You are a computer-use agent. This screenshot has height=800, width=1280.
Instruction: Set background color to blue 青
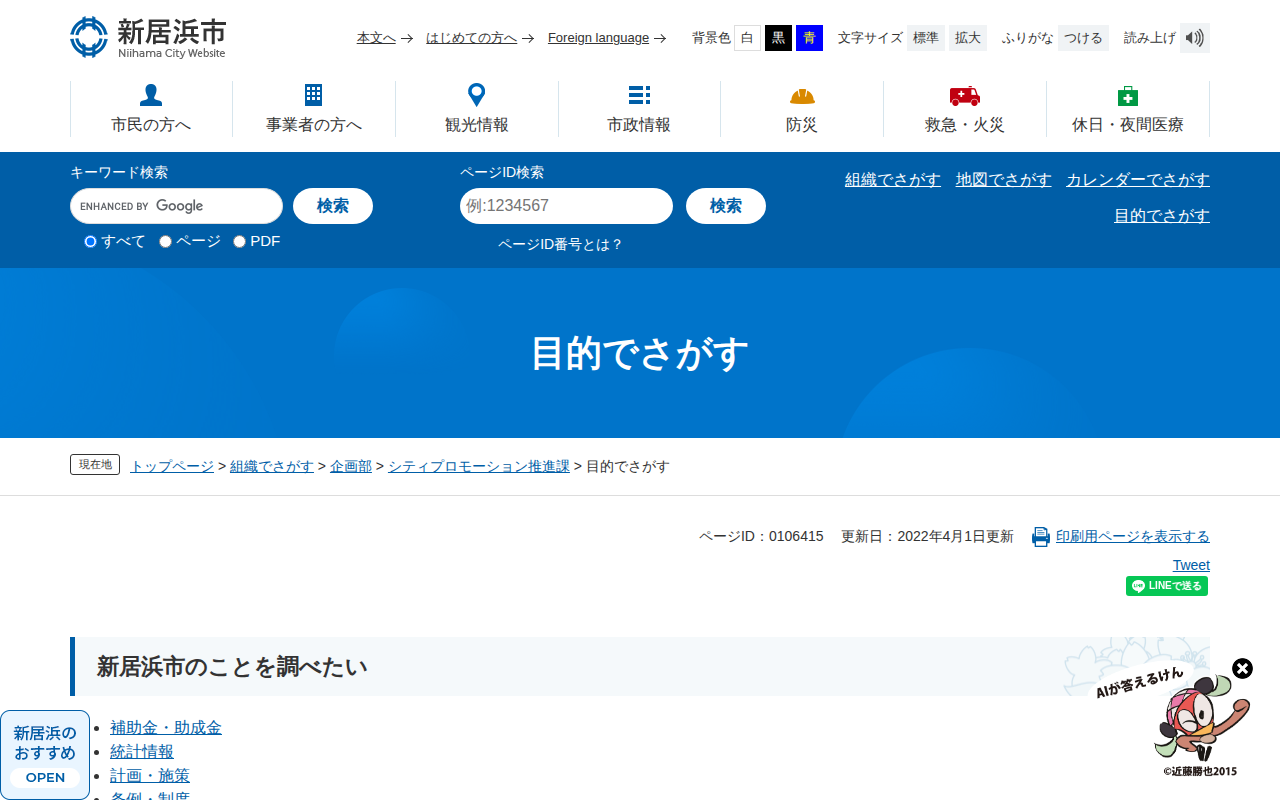point(809,38)
